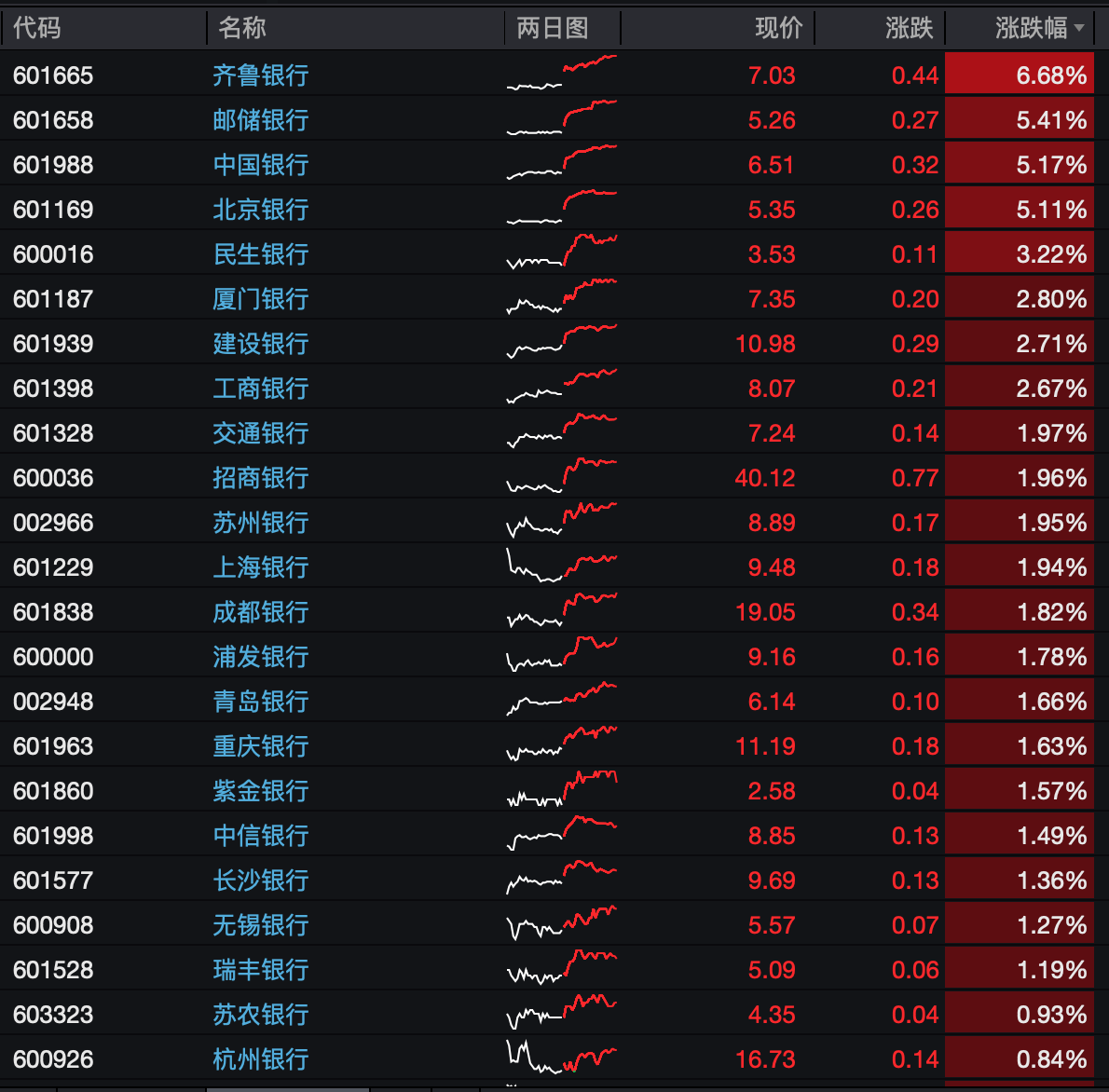Viewport: 1109px width, 1092px height.
Task: Click the 名称 column header
Action: click(242, 28)
